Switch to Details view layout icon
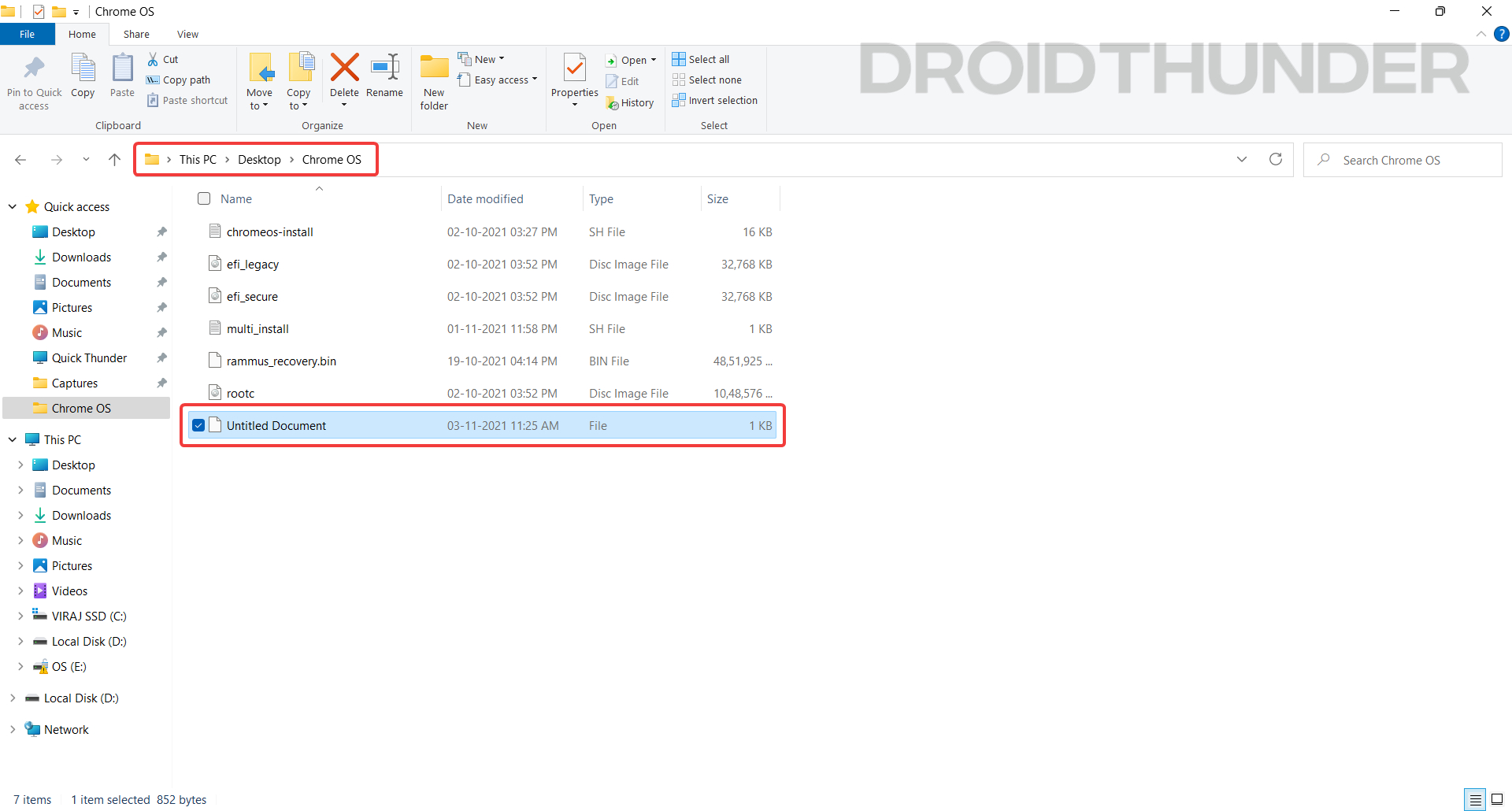 click(1475, 799)
